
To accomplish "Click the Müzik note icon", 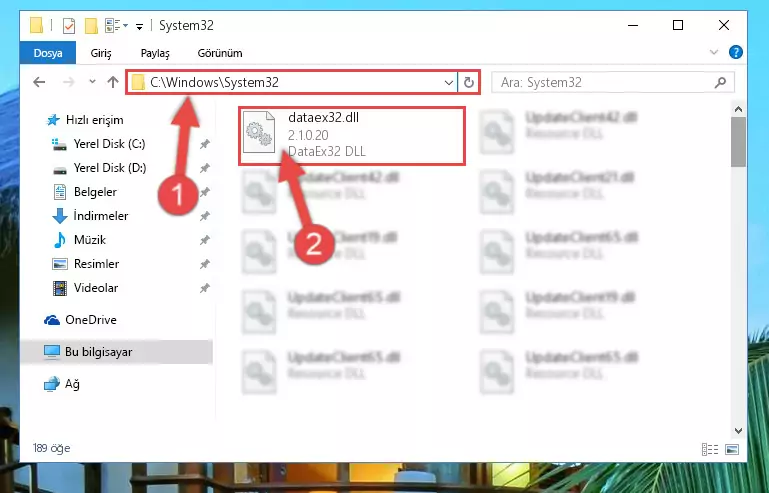I will pyautogui.click(x=60, y=240).
